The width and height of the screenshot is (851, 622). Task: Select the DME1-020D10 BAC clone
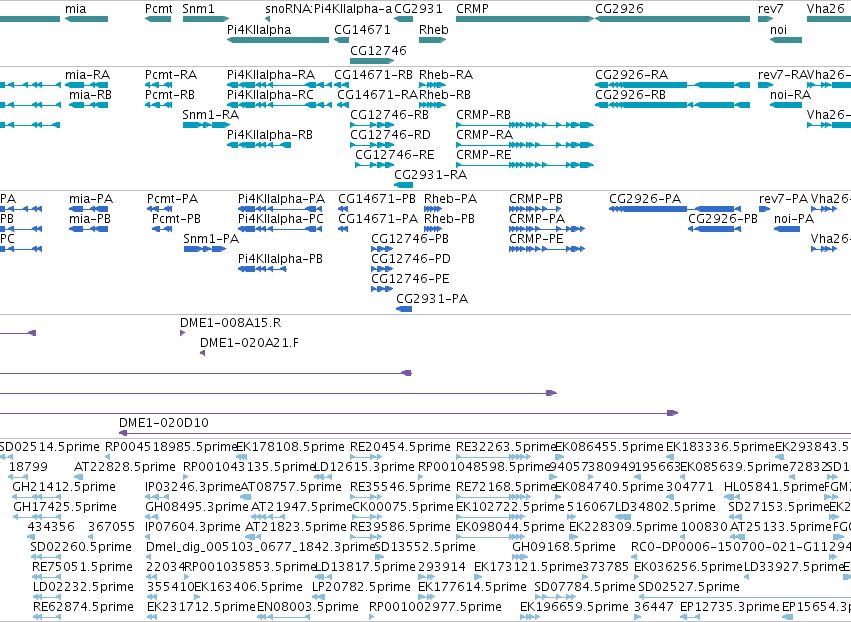tap(485, 433)
